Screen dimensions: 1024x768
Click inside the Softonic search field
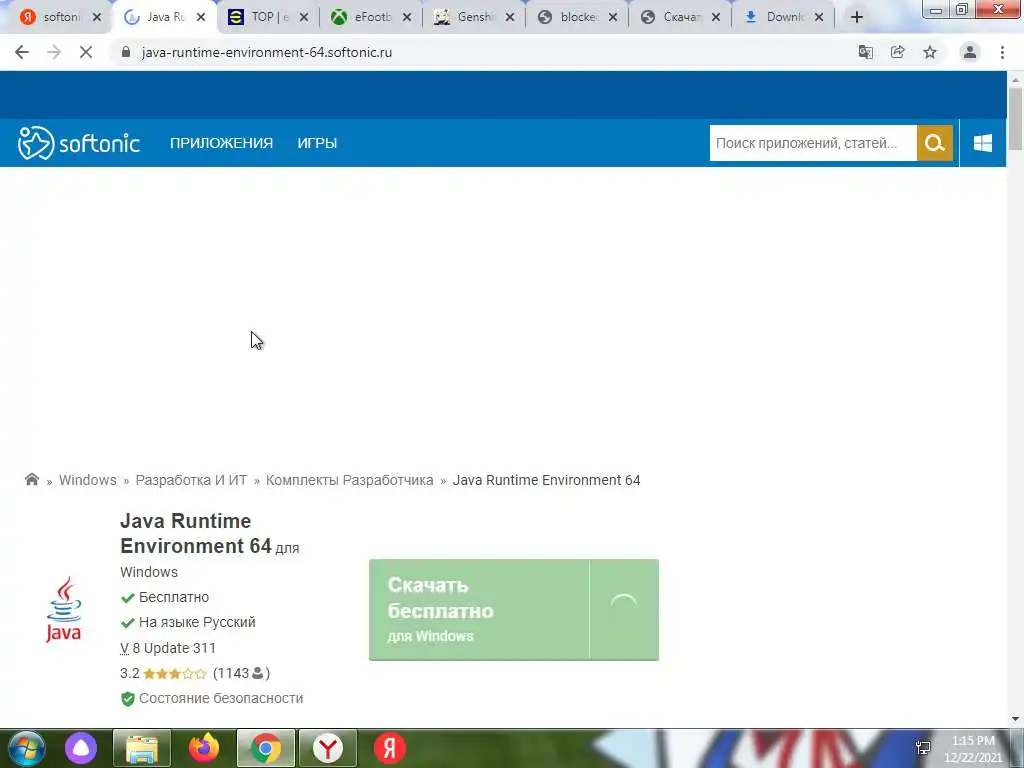pyautogui.click(x=813, y=143)
